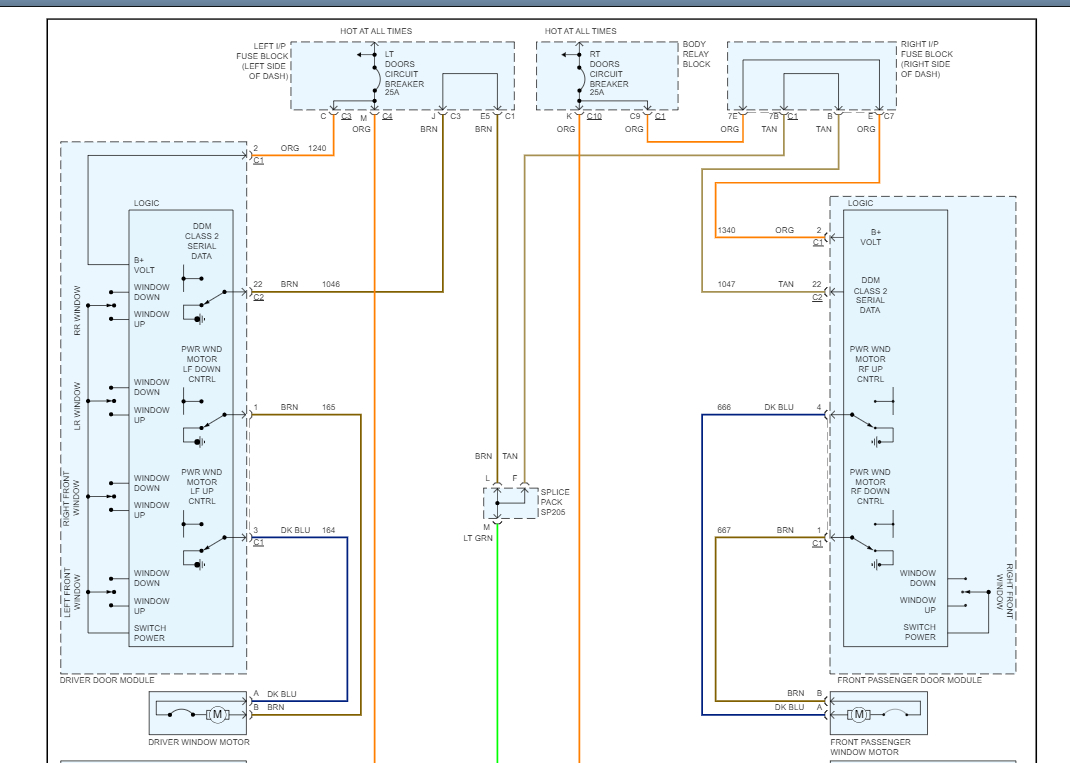
Task: Open the C2 connector link at BRN wire 1046
Action: [x=259, y=297]
